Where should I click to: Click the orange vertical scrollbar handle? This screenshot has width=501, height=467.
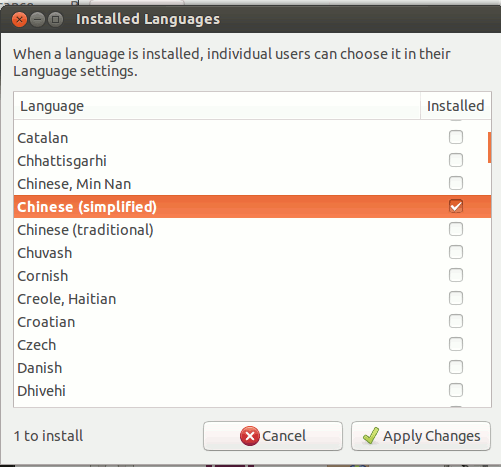489,147
